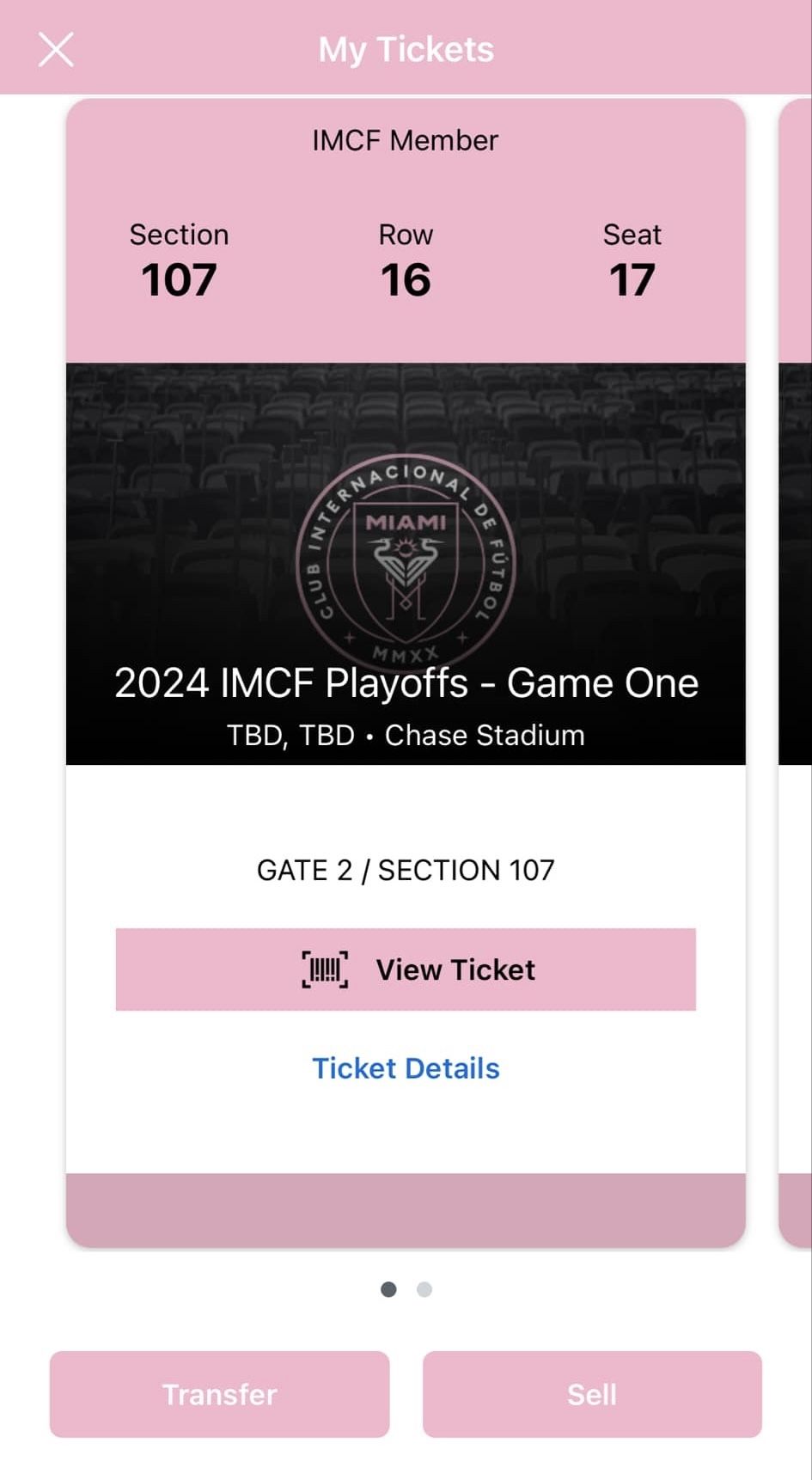Tap the GATE 2 / SECTION 107 text
This screenshot has width=812, height=1480.
(406, 870)
